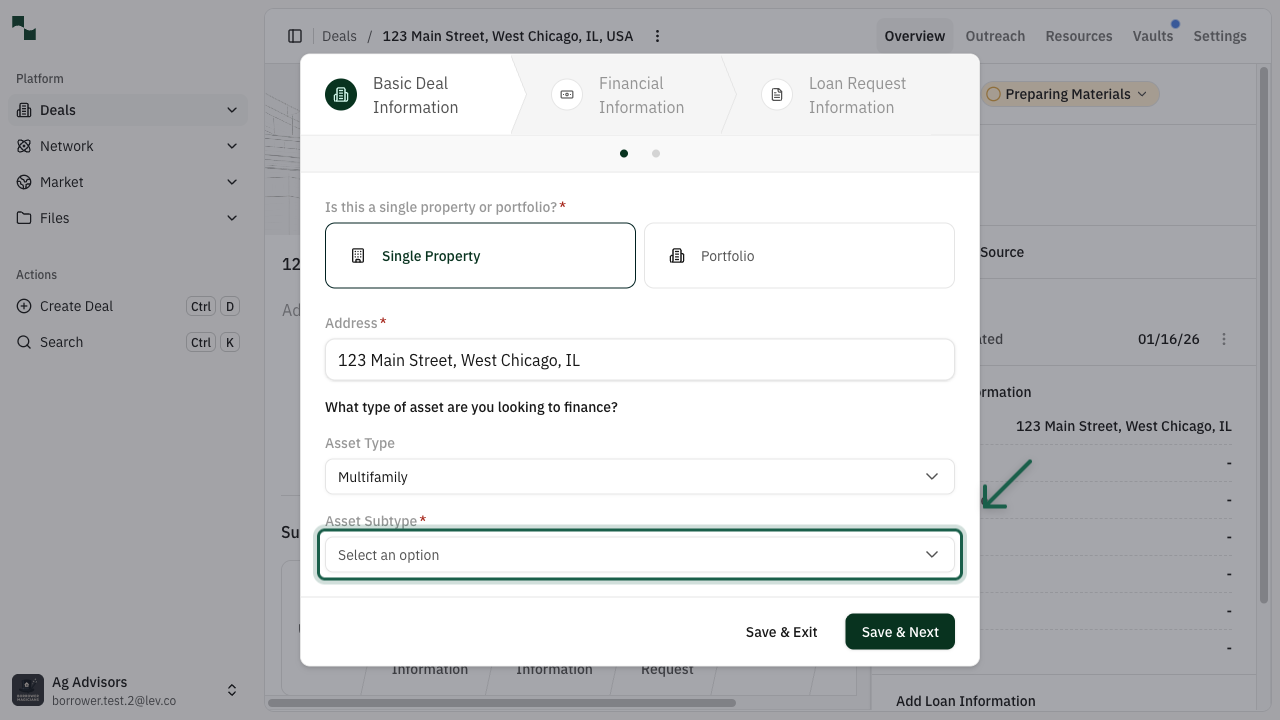The height and width of the screenshot is (720, 1280).
Task: Open the Preparing Materials status dropdown
Action: point(1068,93)
